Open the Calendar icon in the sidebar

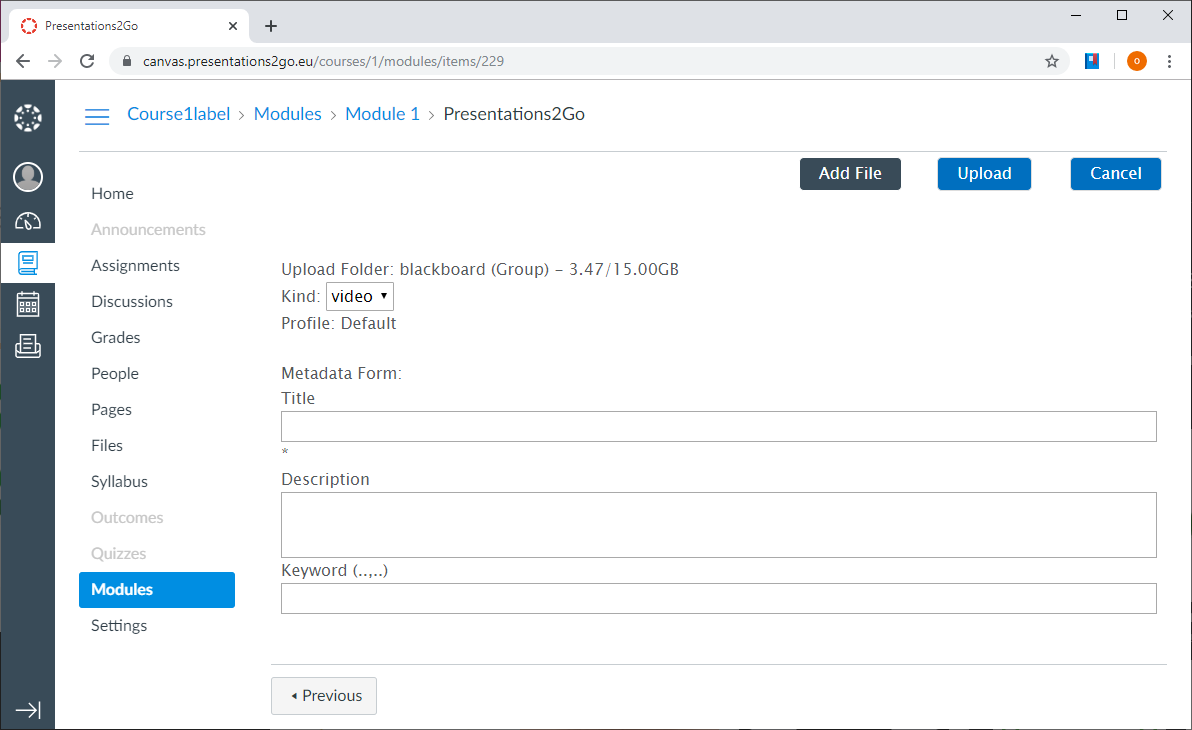click(28, 304)
